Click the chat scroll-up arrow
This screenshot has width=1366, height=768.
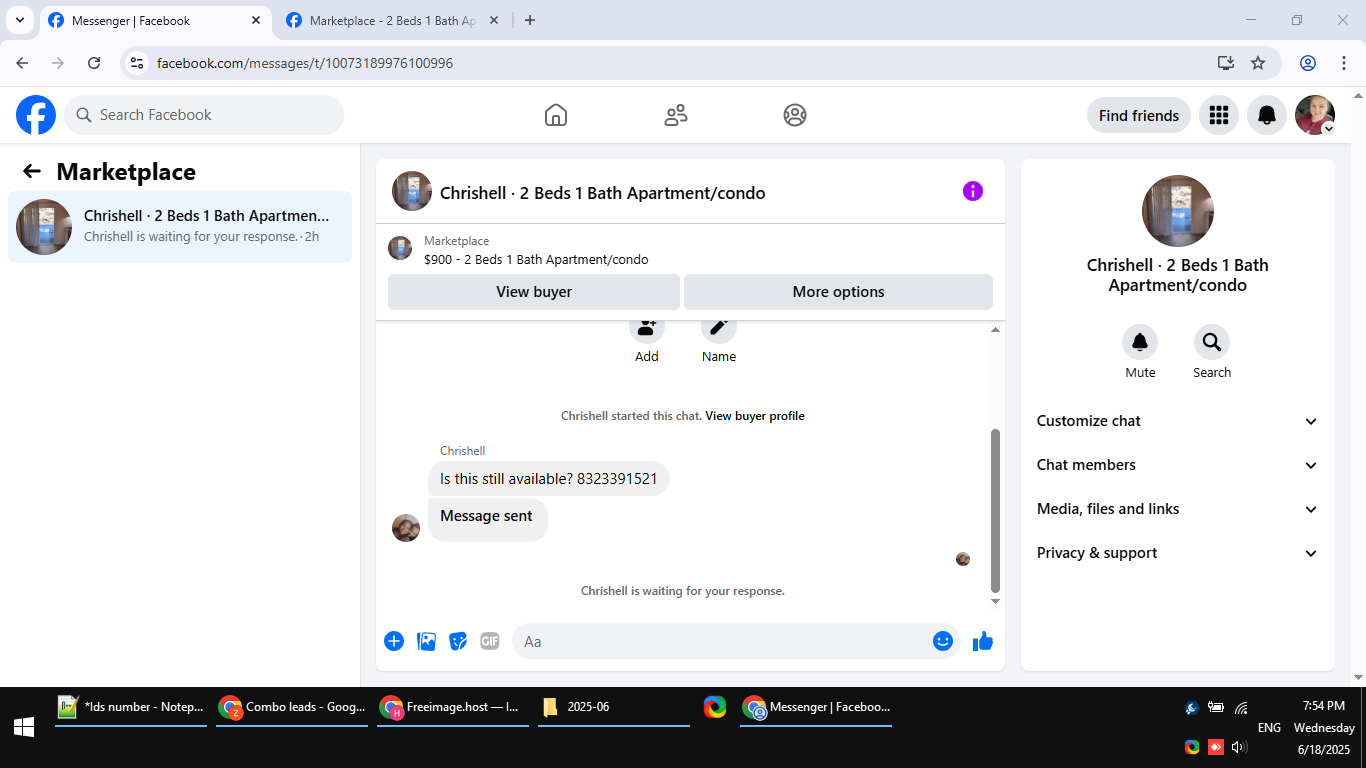pos(995,329)
